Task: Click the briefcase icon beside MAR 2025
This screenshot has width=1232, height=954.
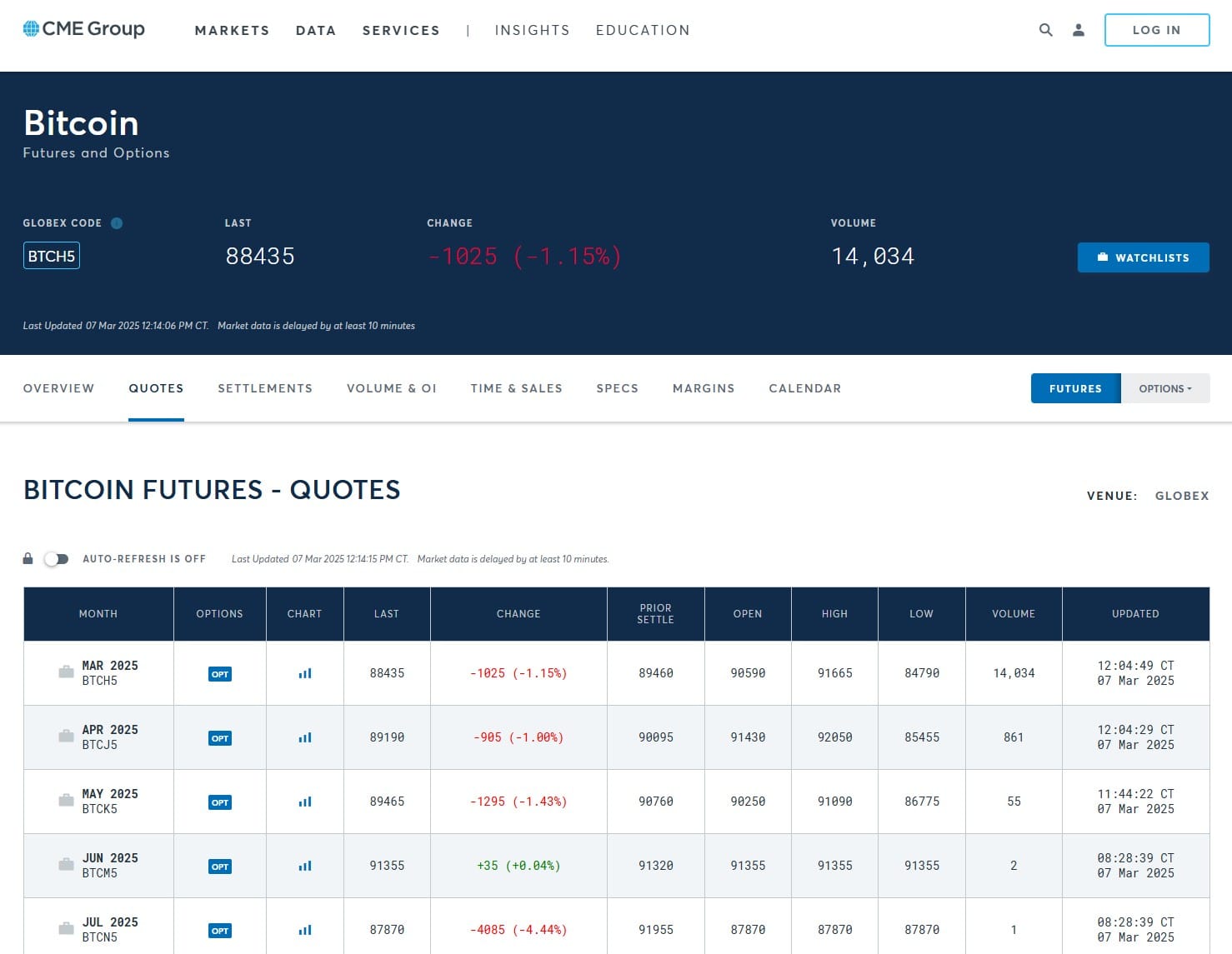Action: click(x=66, y=672)
